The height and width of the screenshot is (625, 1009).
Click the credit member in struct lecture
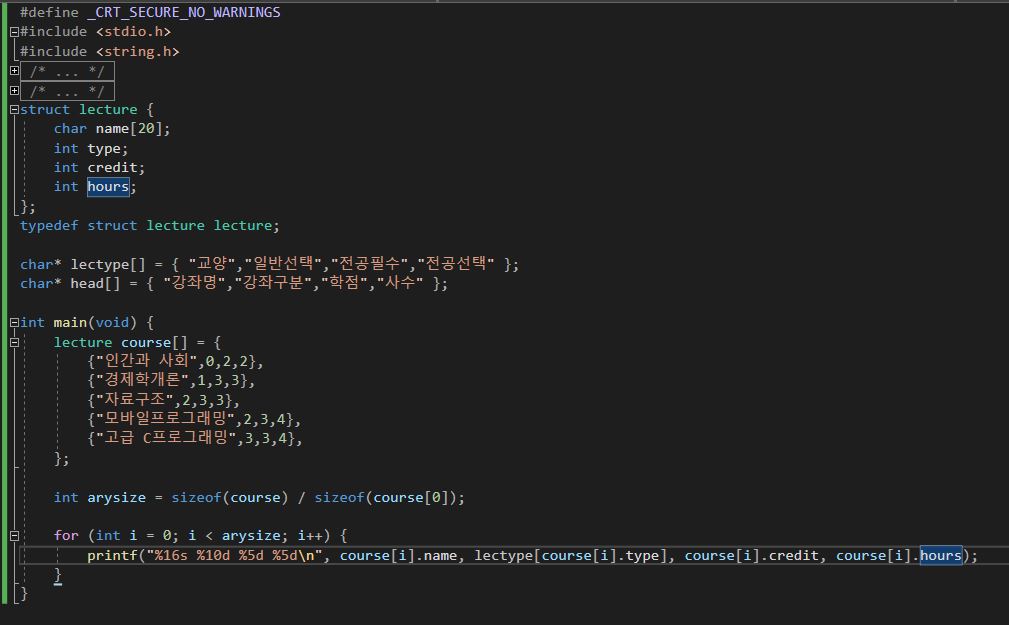(112, 167)
